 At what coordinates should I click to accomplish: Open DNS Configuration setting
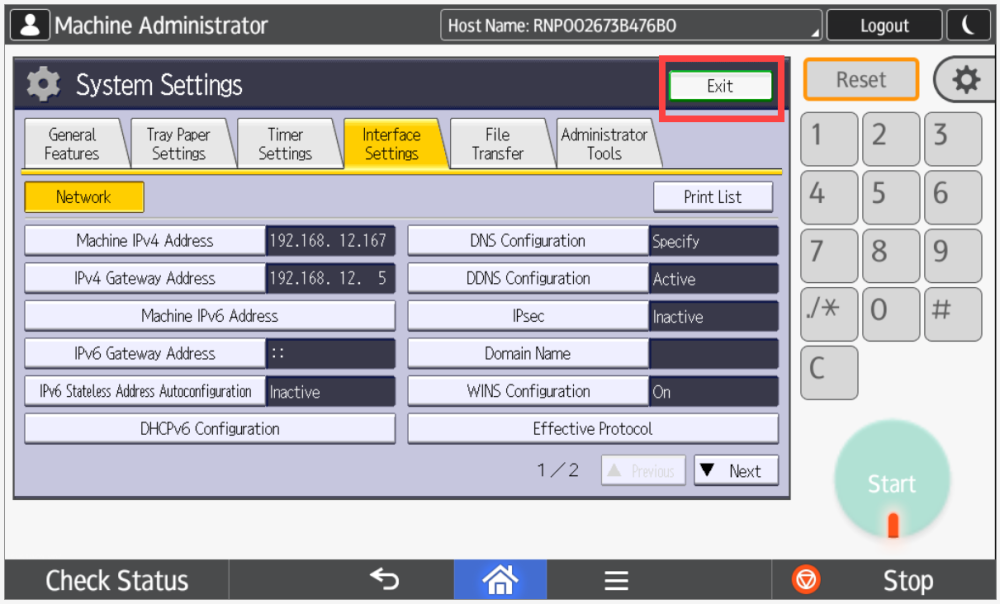click(x=527, y=240)
